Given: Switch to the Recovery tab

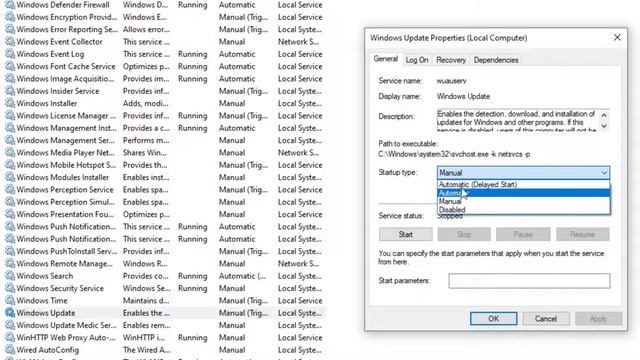Looking at the screenshot, I should [451, 60].
